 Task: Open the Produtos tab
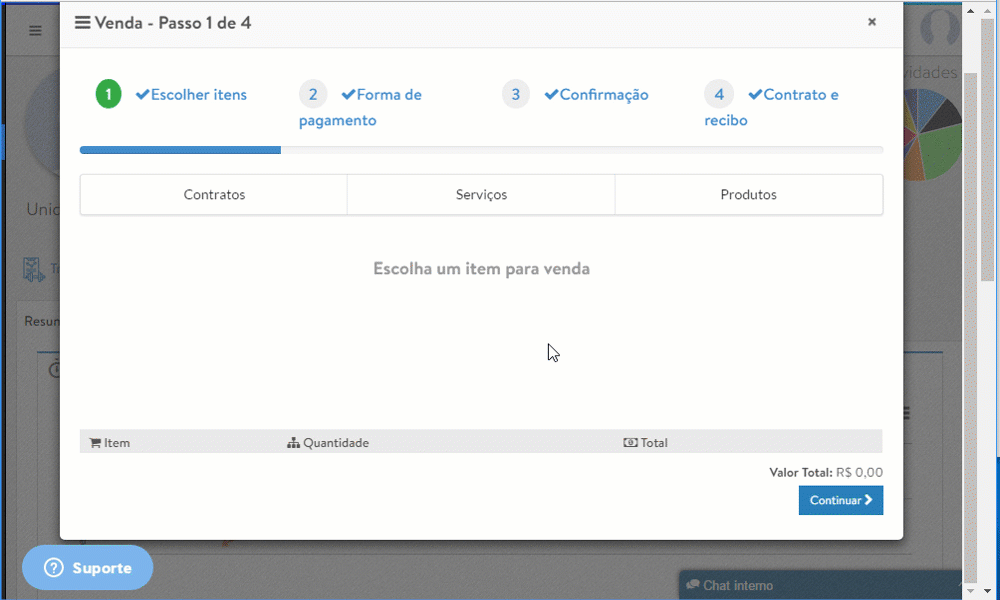pyautogui.click(x=748, y=195)
